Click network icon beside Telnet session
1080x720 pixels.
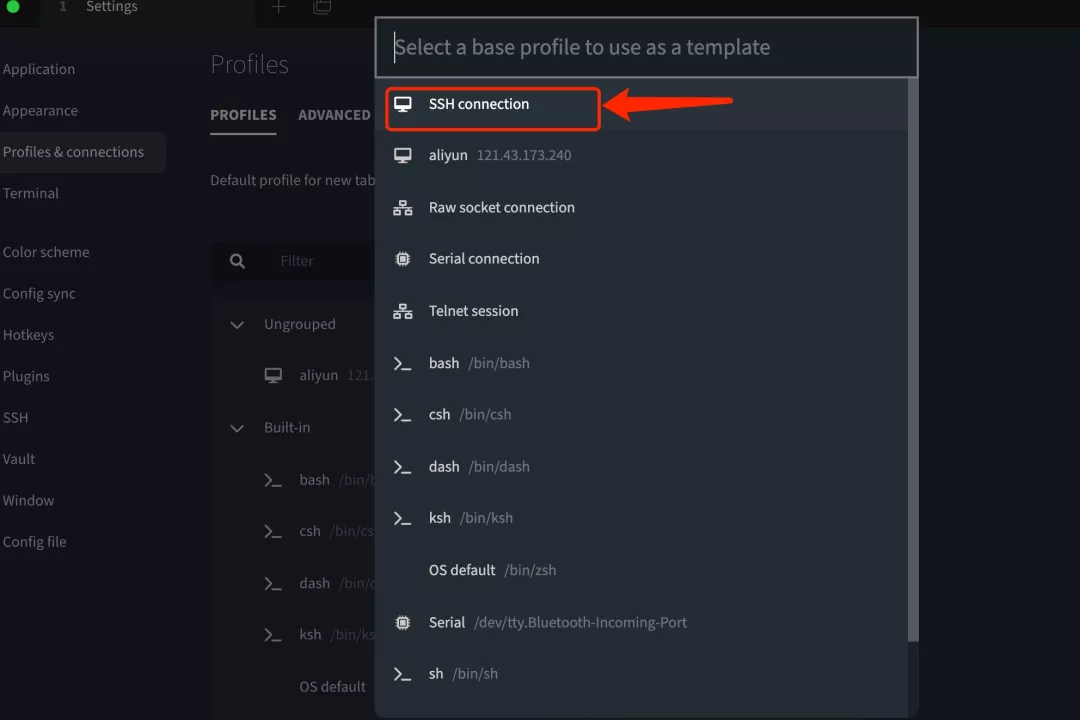coord(403,311)
